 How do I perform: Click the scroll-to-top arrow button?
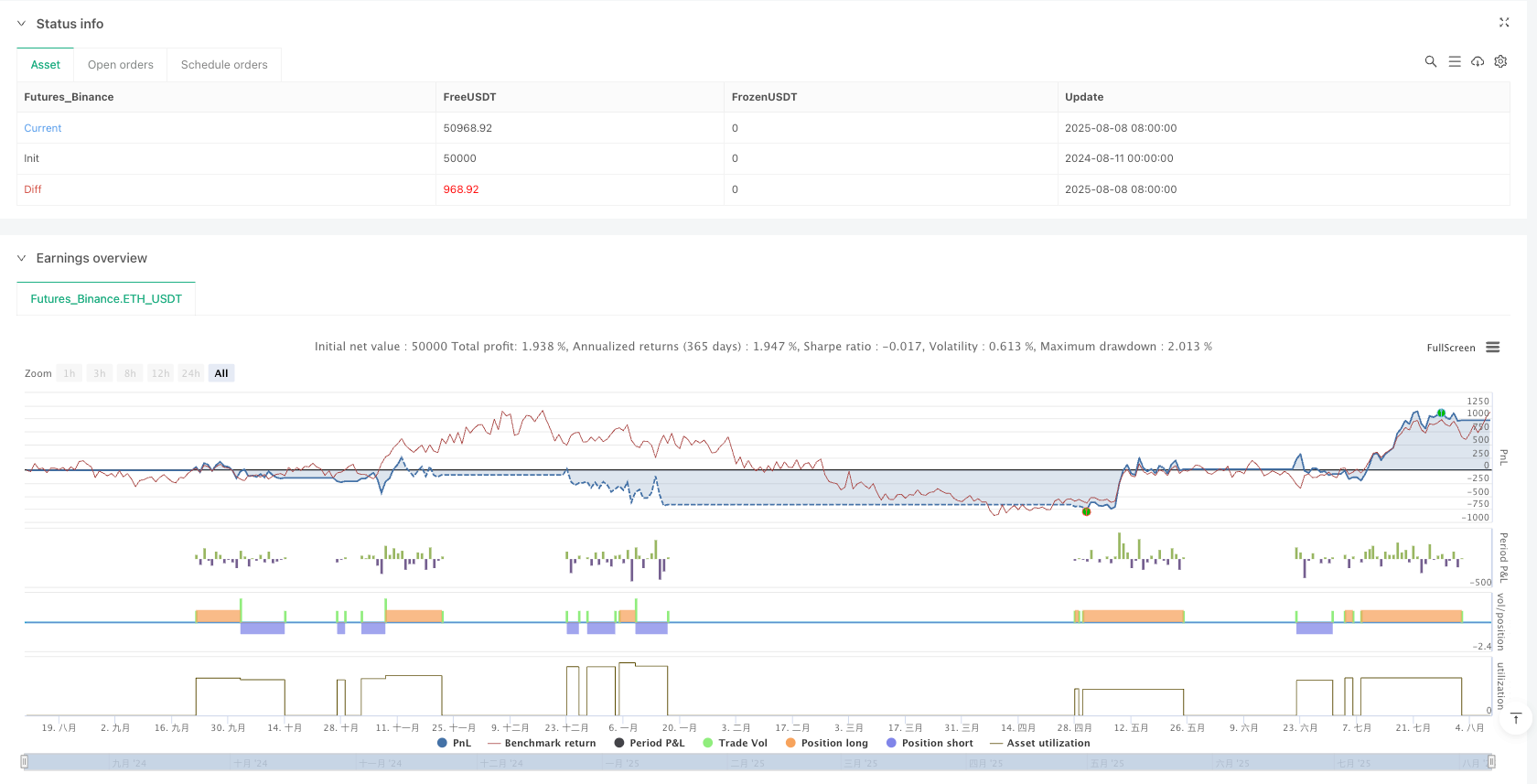pos(1516,718)
